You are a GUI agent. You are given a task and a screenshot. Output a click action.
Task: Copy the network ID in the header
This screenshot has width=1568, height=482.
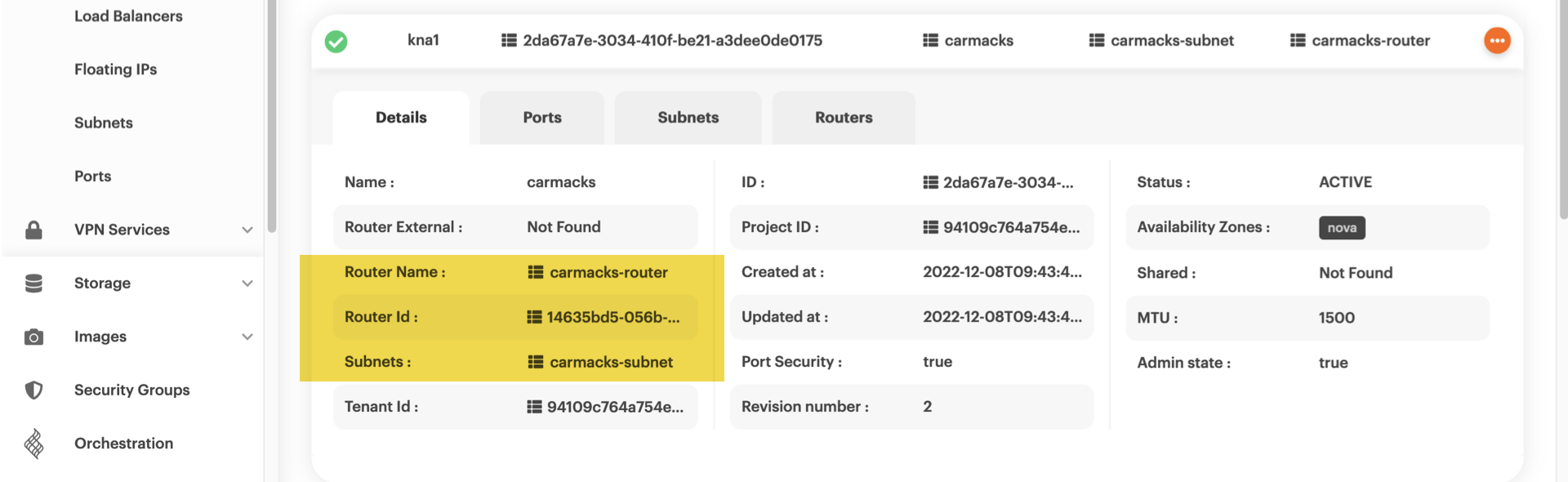point(510,40)
